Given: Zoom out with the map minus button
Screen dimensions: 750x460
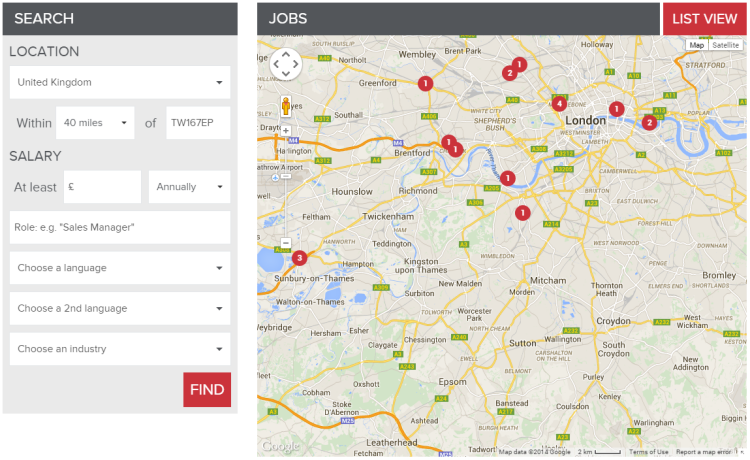Looking at the screenshot, I should 286,243.
